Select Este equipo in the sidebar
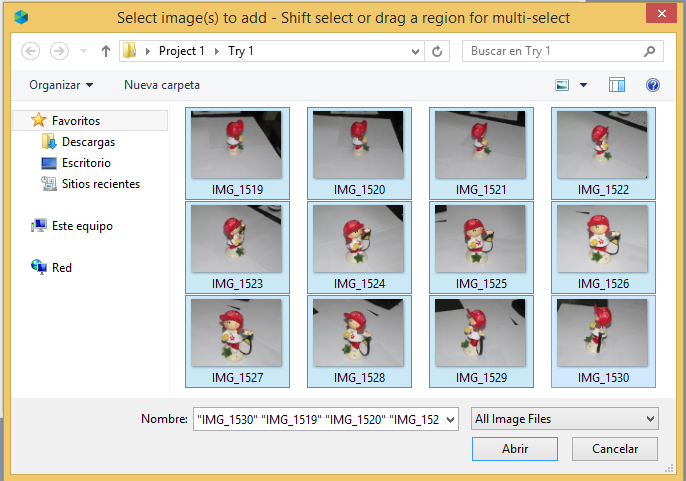This screenshot has width=686, height=481. click(82, 226)
